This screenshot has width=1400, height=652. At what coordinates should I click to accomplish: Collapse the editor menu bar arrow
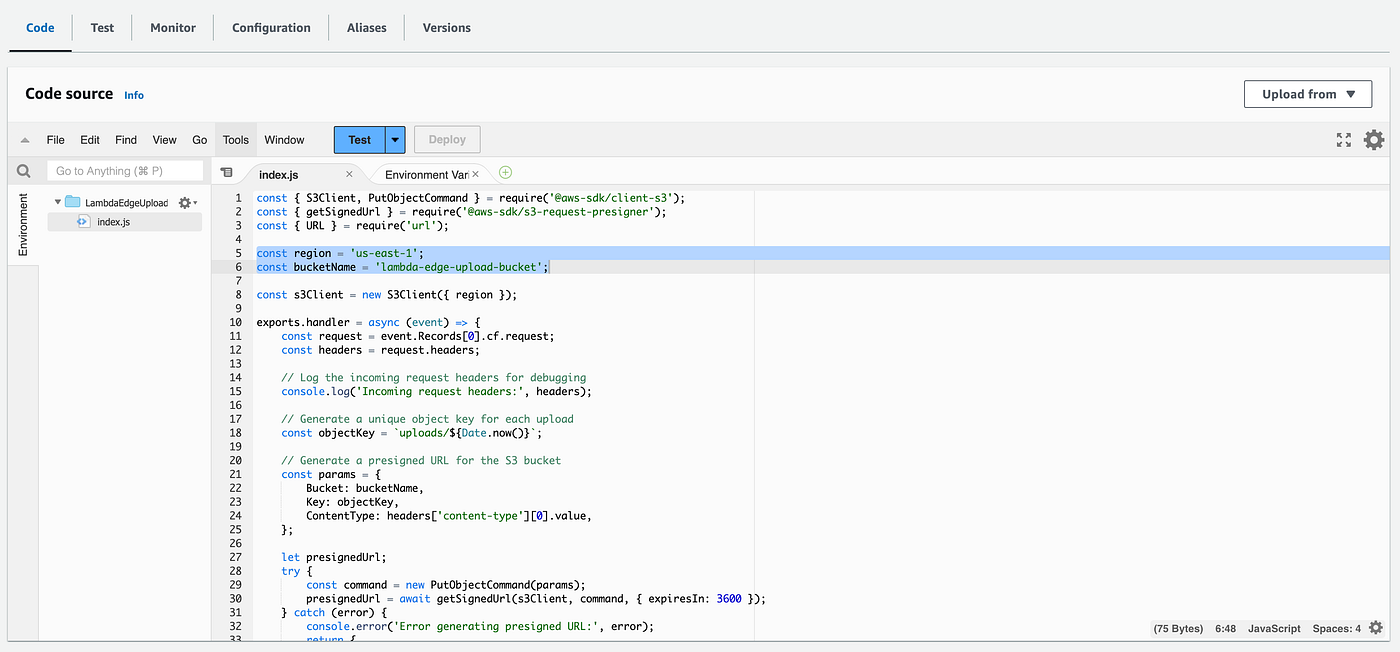click(x=24, y=140)
